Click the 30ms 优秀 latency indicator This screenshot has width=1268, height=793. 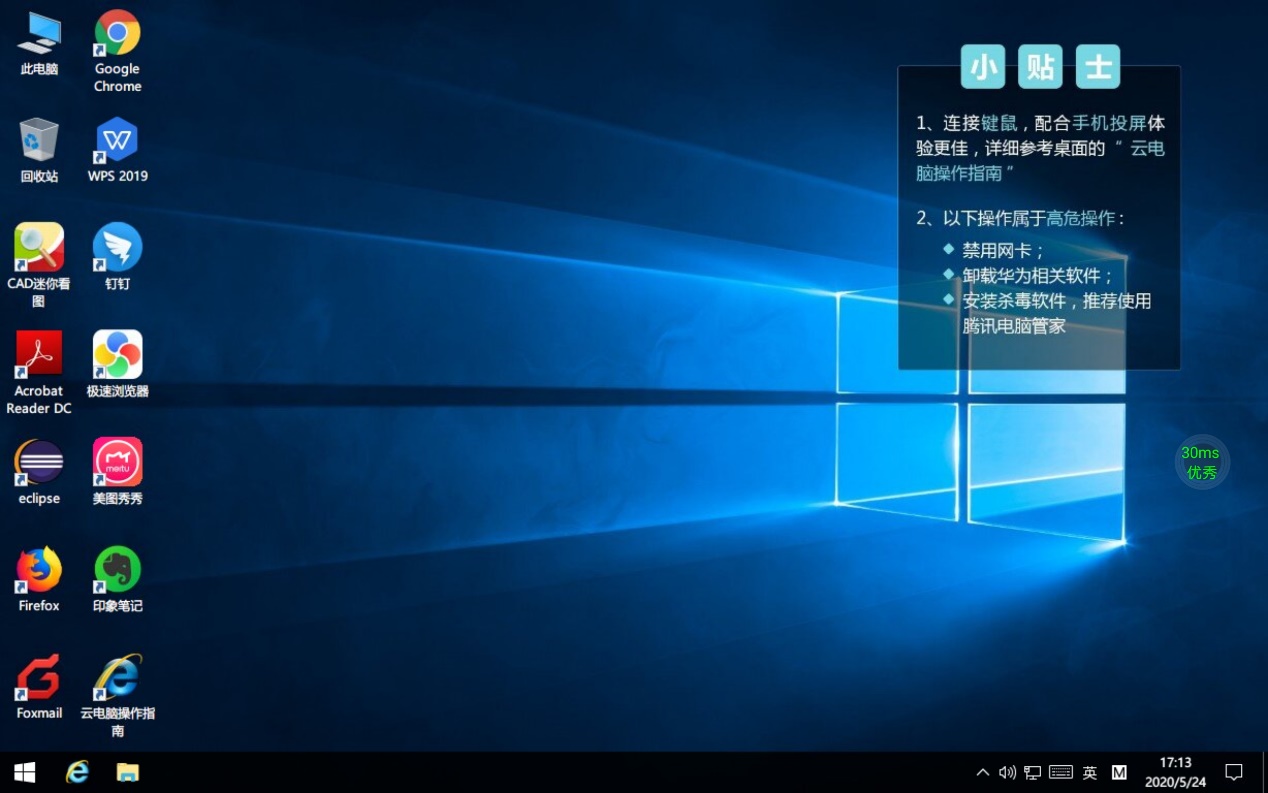pos(1201,462)
